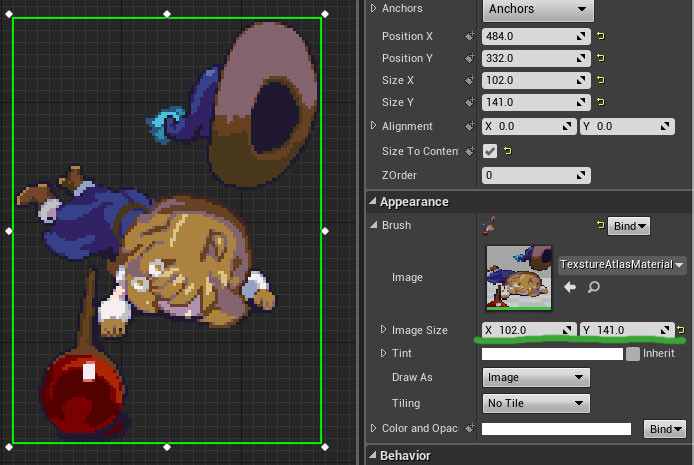Collapse the Behavior section
This screenshot has height=465, width=694.
(373, 455)
